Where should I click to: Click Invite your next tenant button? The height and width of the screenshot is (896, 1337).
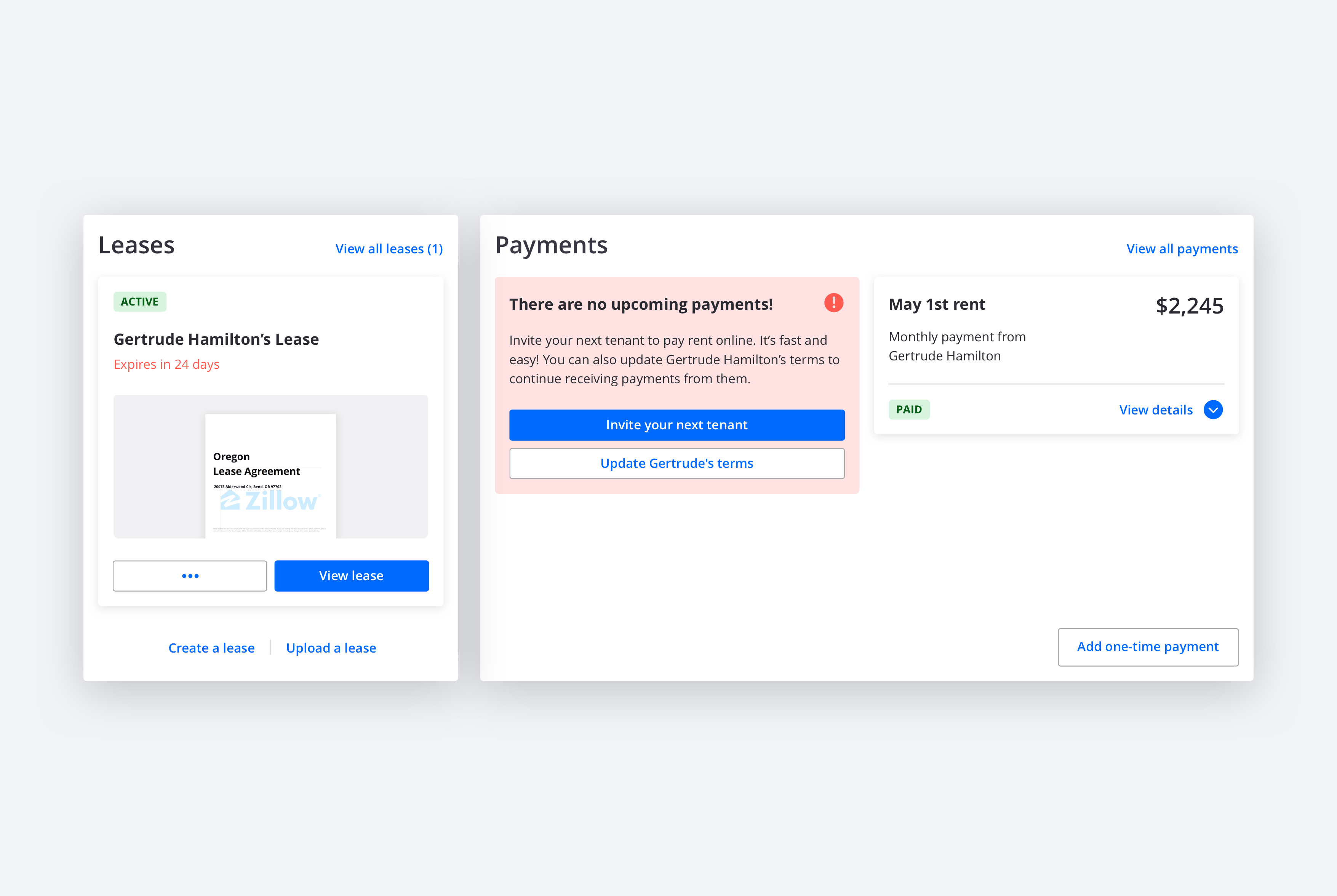tap(677, 424)
